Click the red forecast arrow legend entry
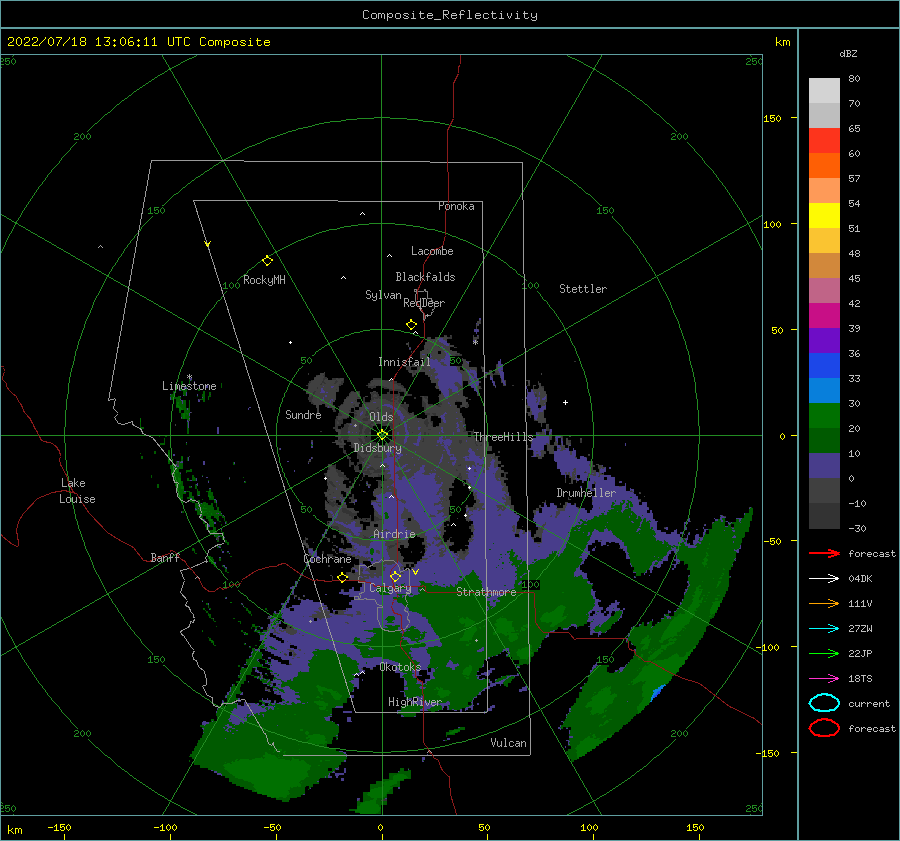900x841 pixels. point(824,553)
